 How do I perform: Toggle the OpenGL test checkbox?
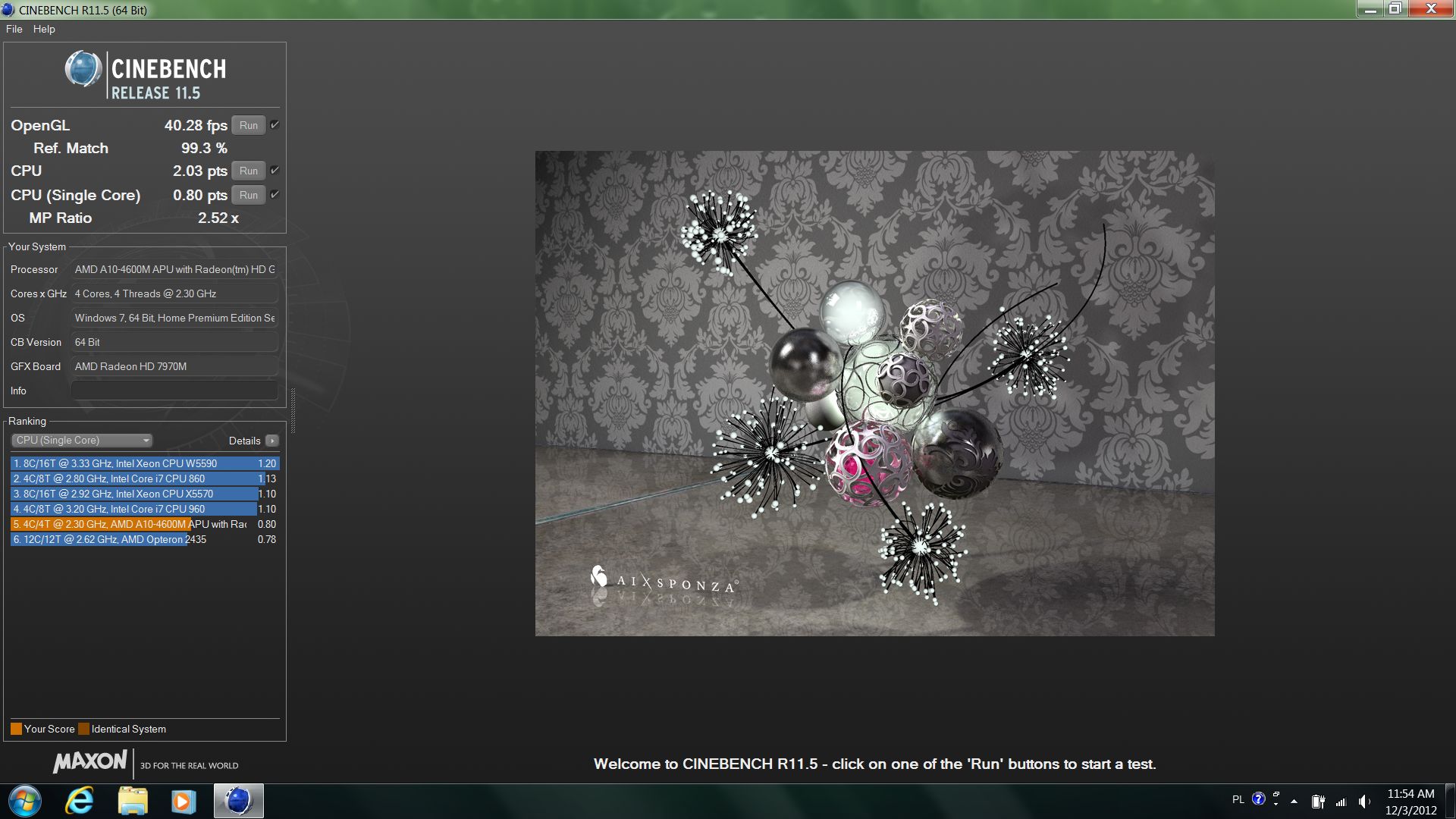[x=275, y=125]
